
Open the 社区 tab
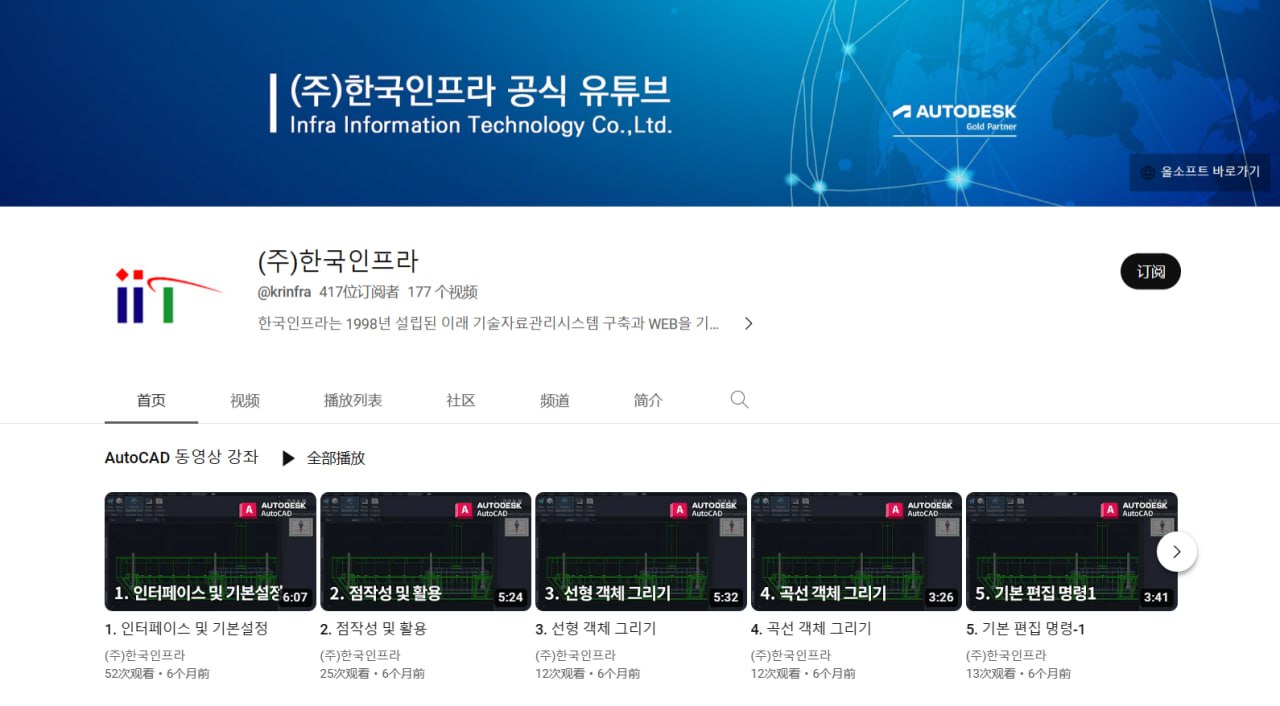pyautogui.click(x=461, y=400)
